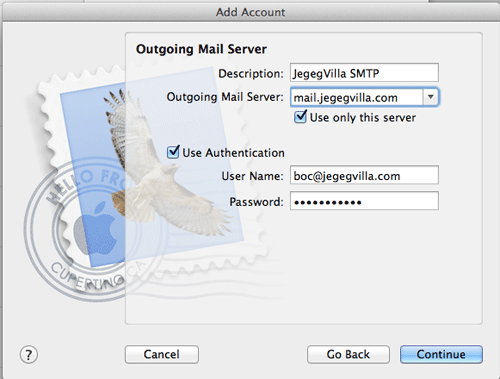Screen dimensions: 500x379
Task: Uncheck the Use Authentication checkbox
Action: tap(173, 152)
